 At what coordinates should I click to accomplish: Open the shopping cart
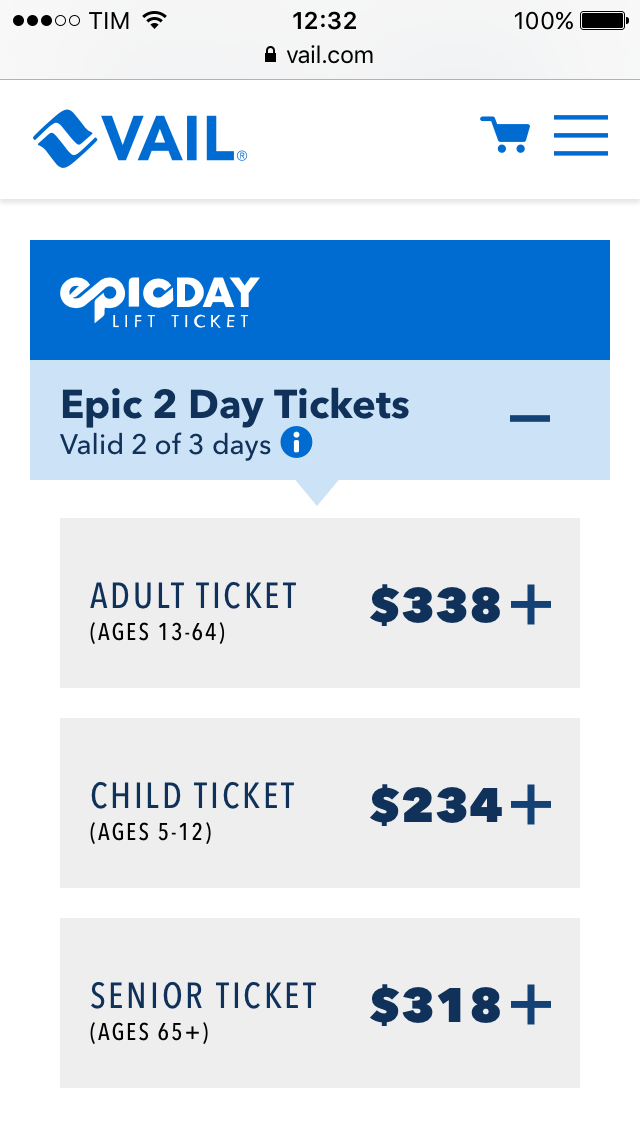tap(505, 135)
